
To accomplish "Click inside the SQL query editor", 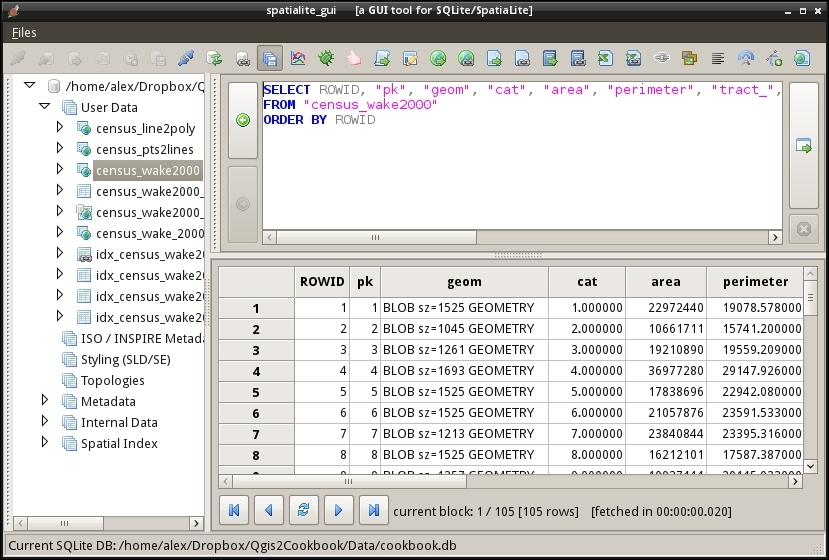I will 522,156.
